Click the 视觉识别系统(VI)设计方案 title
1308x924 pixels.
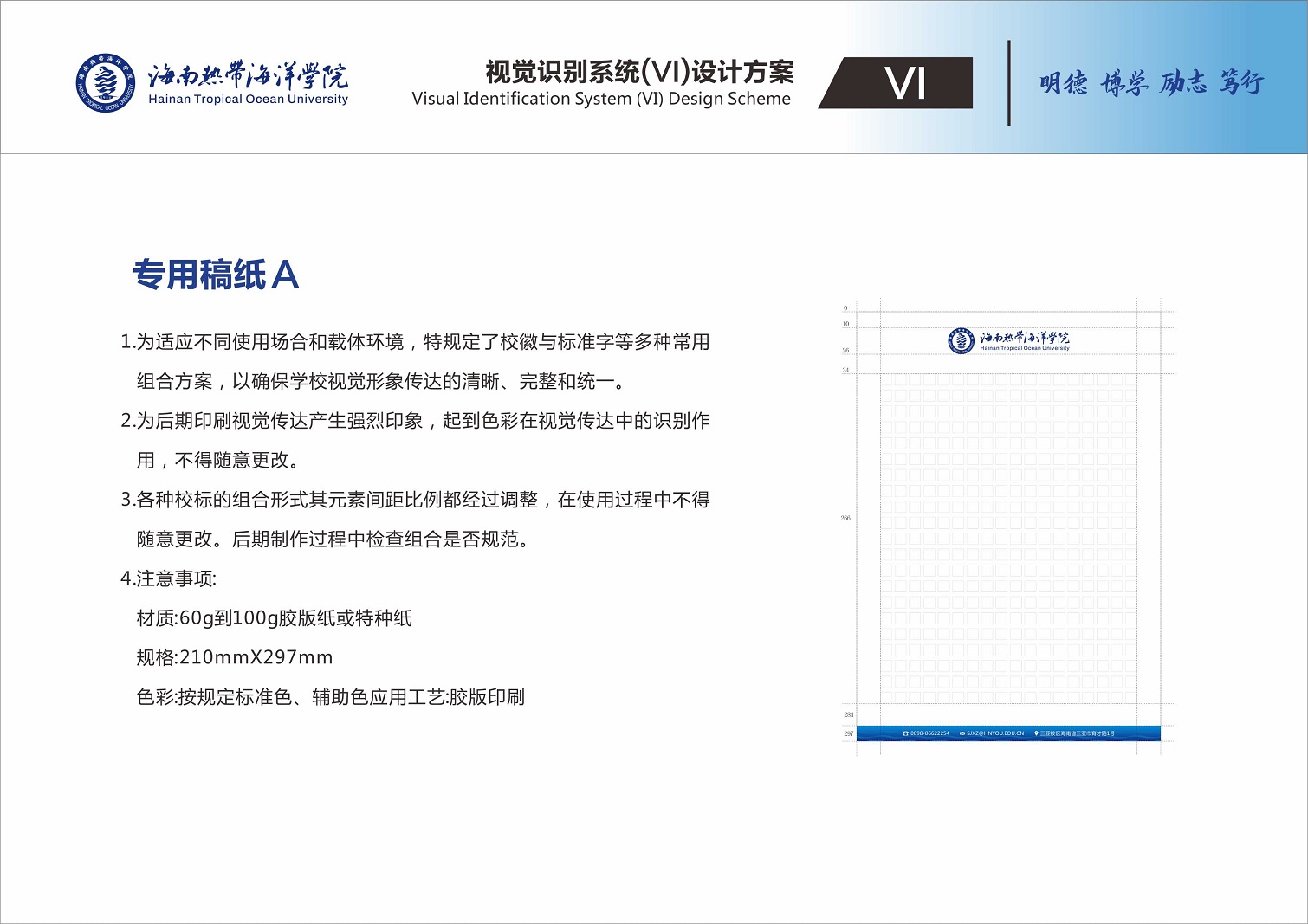pos(639,72)
